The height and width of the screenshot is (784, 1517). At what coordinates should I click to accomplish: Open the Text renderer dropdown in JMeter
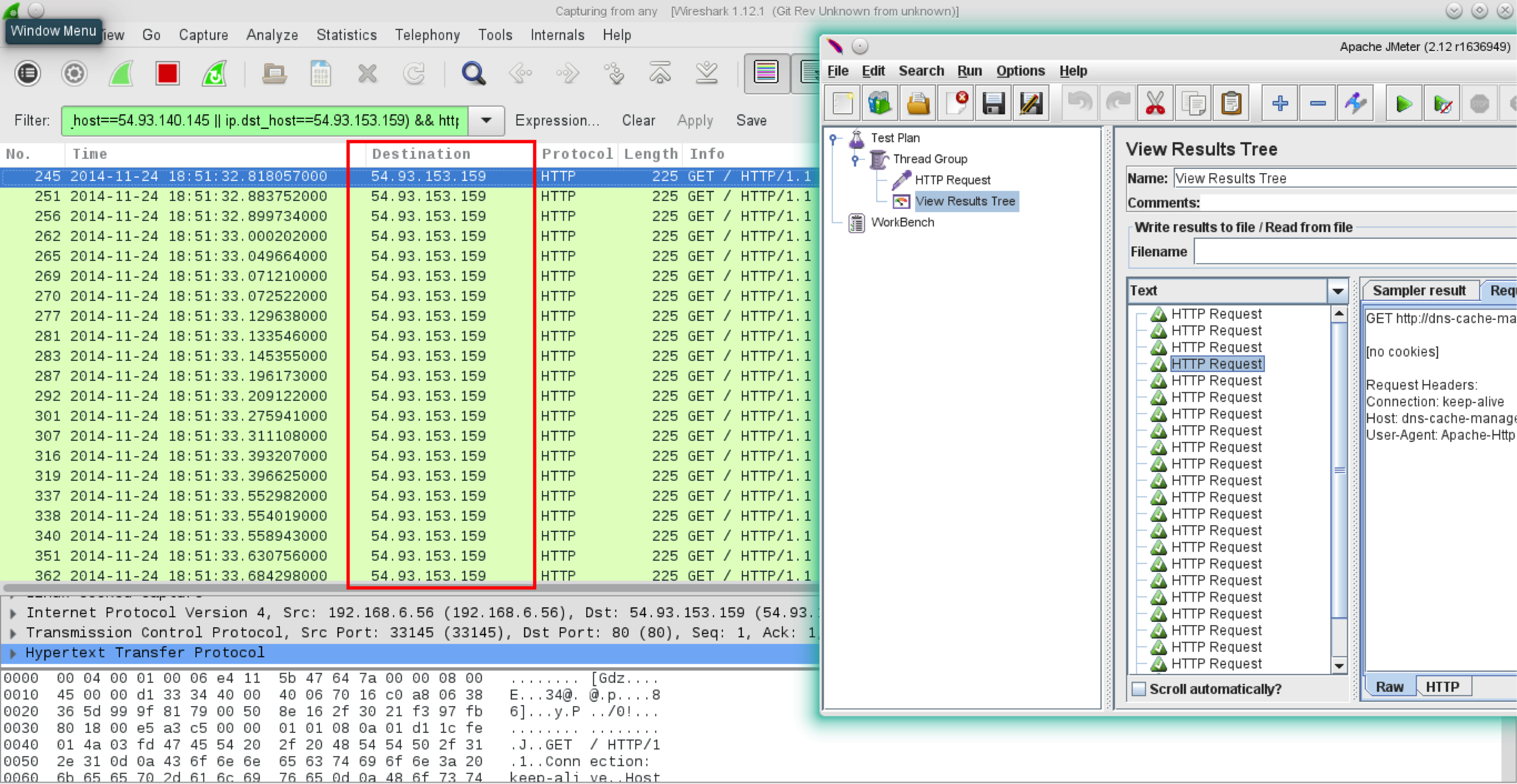(1338, 291)
